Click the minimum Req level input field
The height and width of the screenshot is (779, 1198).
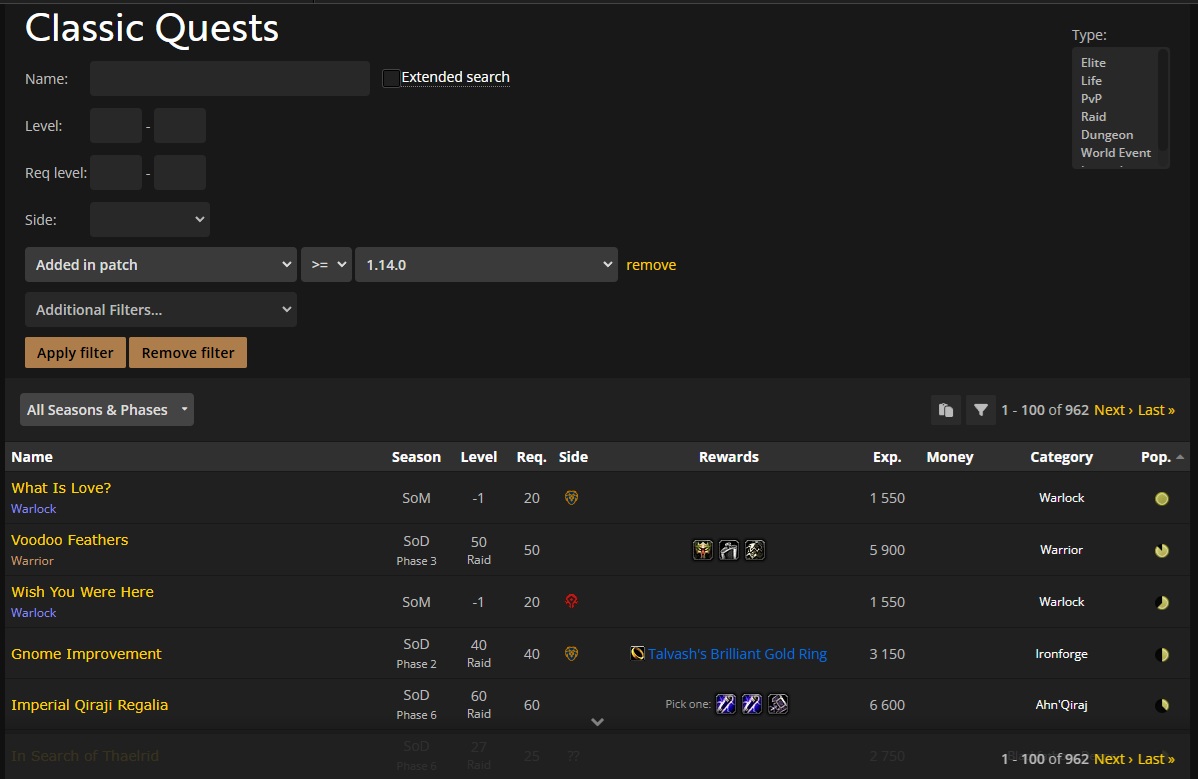pos(116,173)
